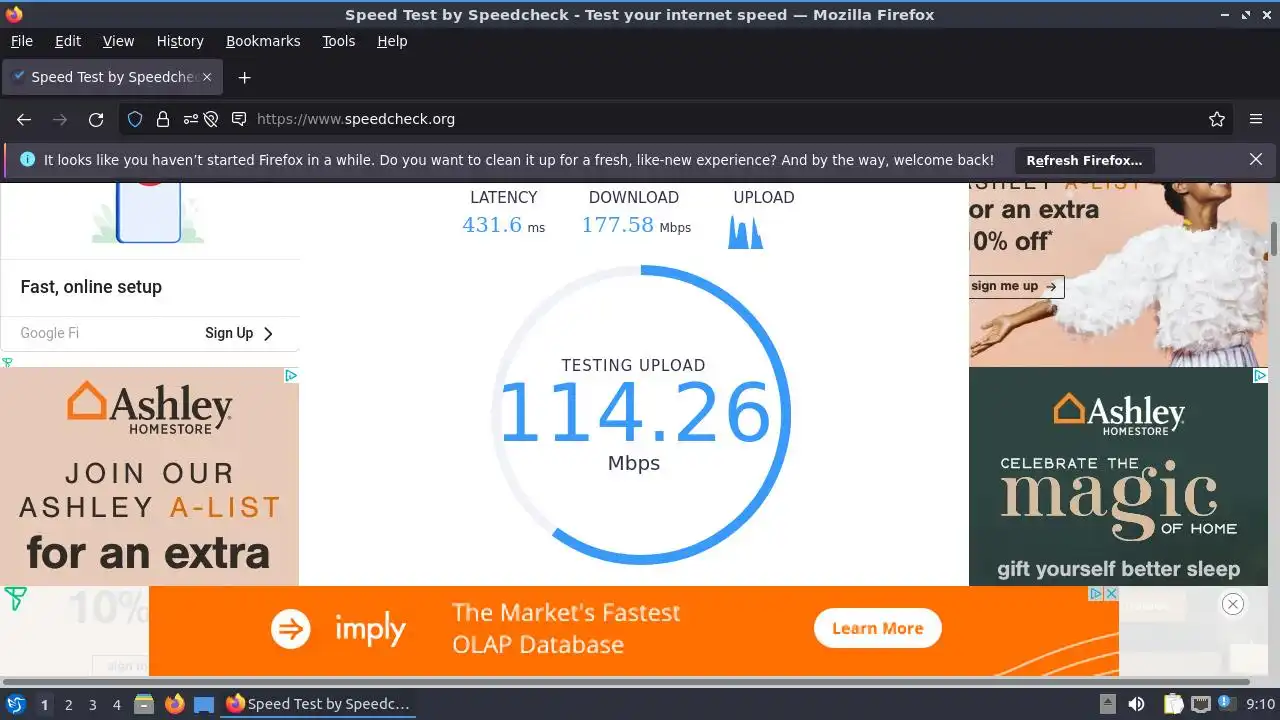This screenshot has height=720, width=1280.
Task: Reload the current page
Action: point(96,119)
